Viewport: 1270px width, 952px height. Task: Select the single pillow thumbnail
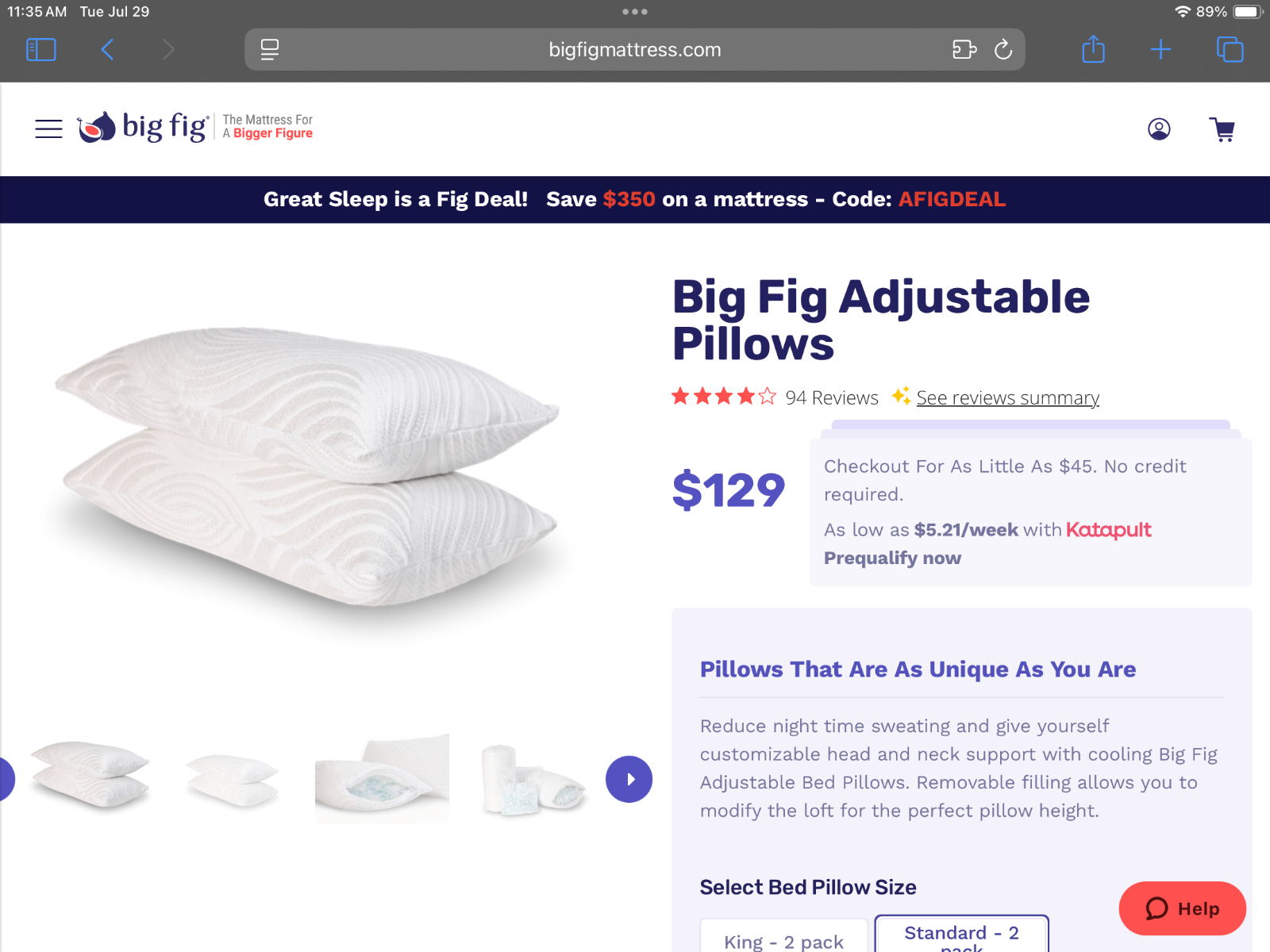pyautogui.click(x=233, y=779)
